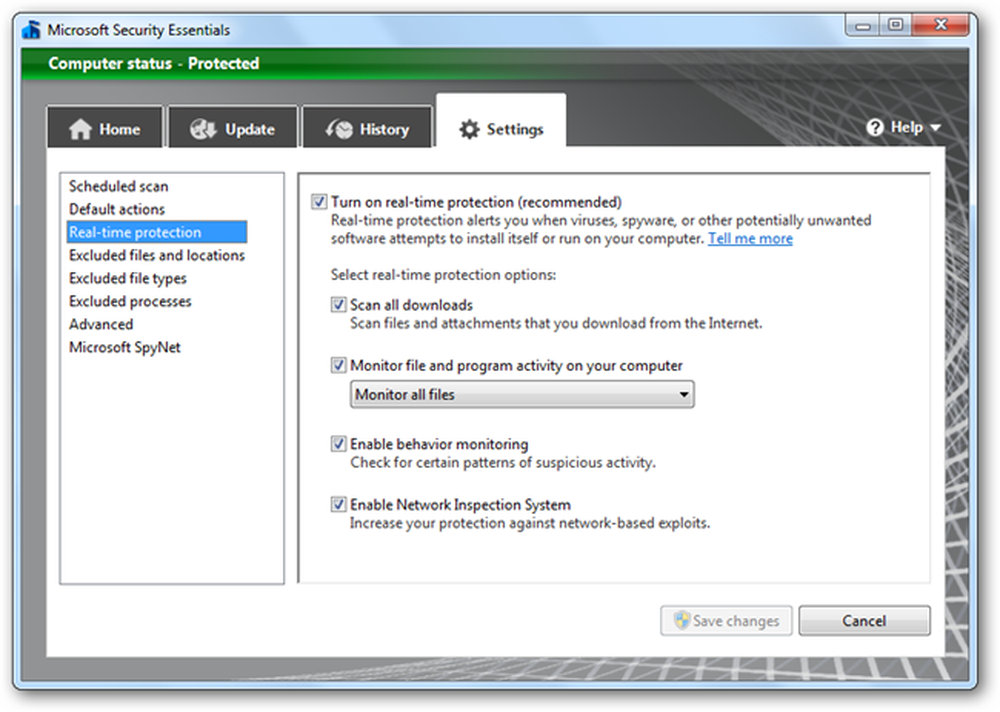This screenshot has width=1000, height=712.
Task: Click text Scan files and attachments that you download
Action: [555, 323]
